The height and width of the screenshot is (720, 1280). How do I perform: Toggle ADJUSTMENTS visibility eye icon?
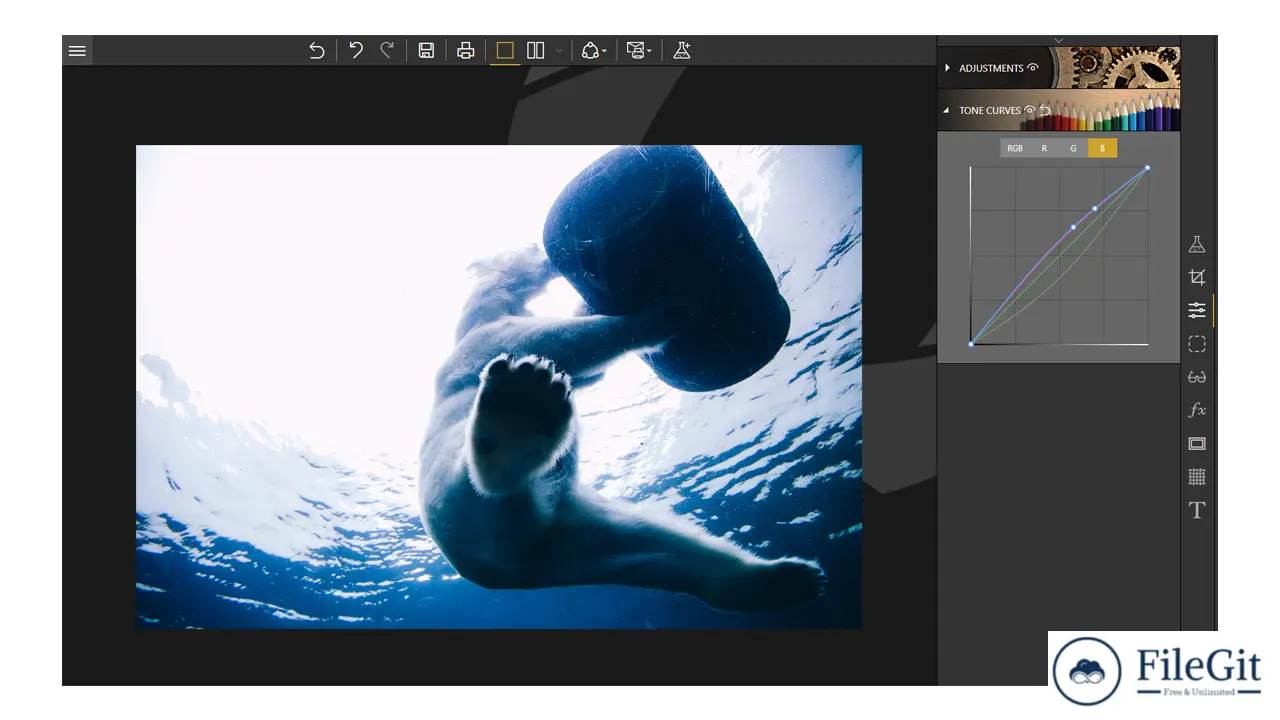coord(1033,68)
